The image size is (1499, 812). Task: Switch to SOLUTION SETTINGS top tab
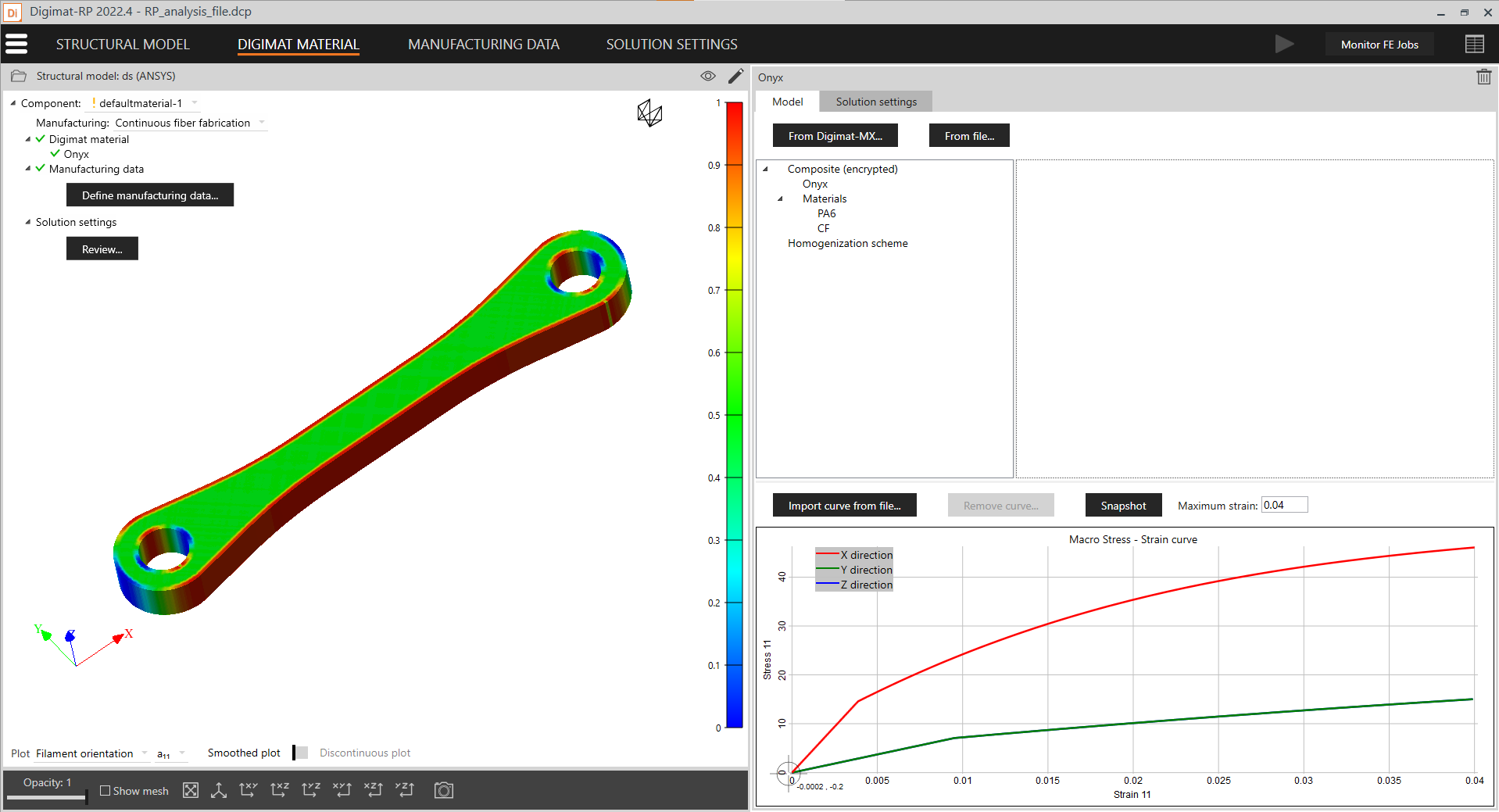672,45
